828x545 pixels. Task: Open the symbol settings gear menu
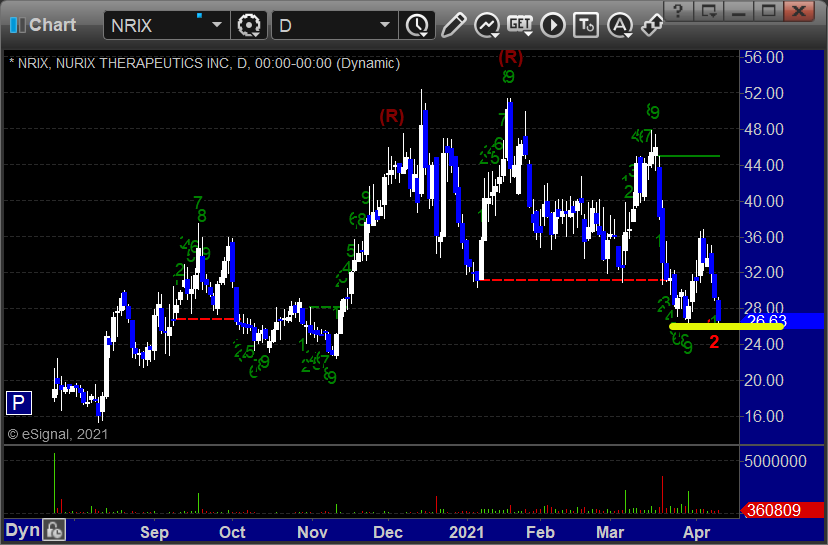point(249,25)
